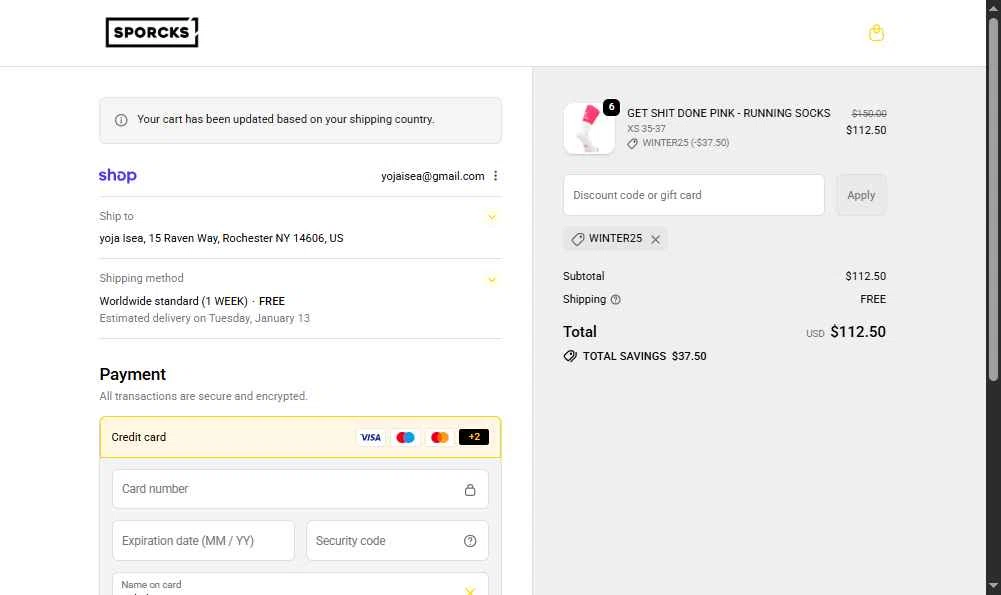Click the tag icon next to WINTER25 (-$37.50)
1001x595 pixels.
point(632,144)
